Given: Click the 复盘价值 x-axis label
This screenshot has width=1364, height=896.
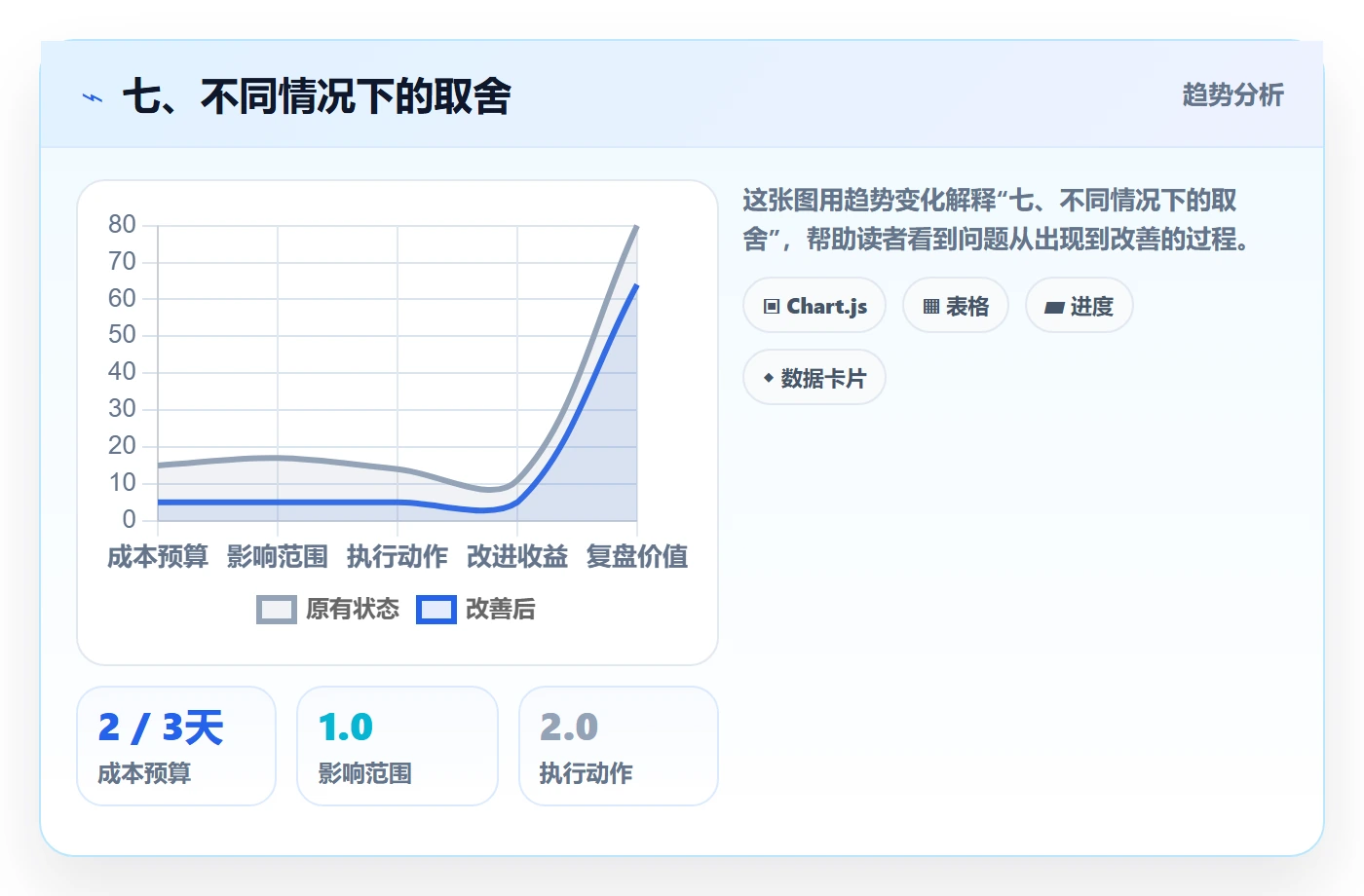Looking at the screenshot, I should point(637,556).
